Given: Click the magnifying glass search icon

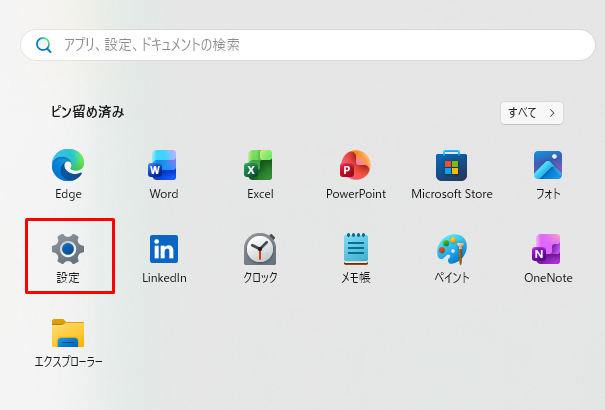Looking at the screenshot, I should pyautogui.click(x=43, y=45).
